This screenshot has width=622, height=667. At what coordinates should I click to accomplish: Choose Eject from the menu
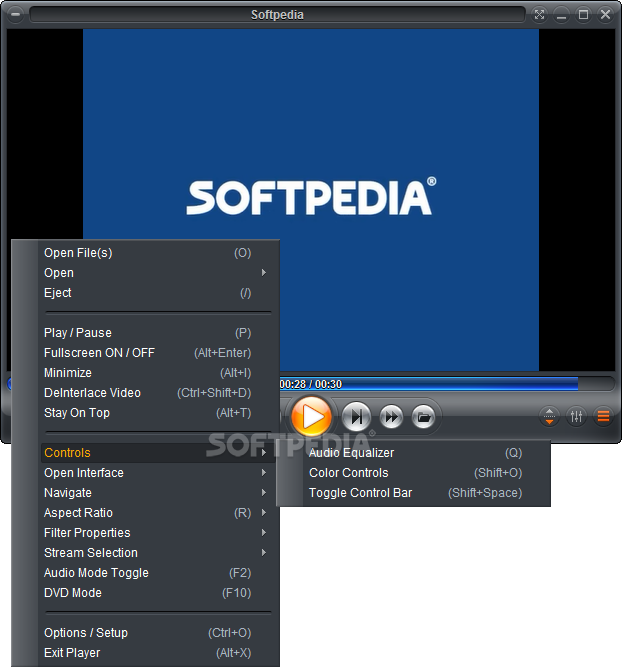(158, 293)
